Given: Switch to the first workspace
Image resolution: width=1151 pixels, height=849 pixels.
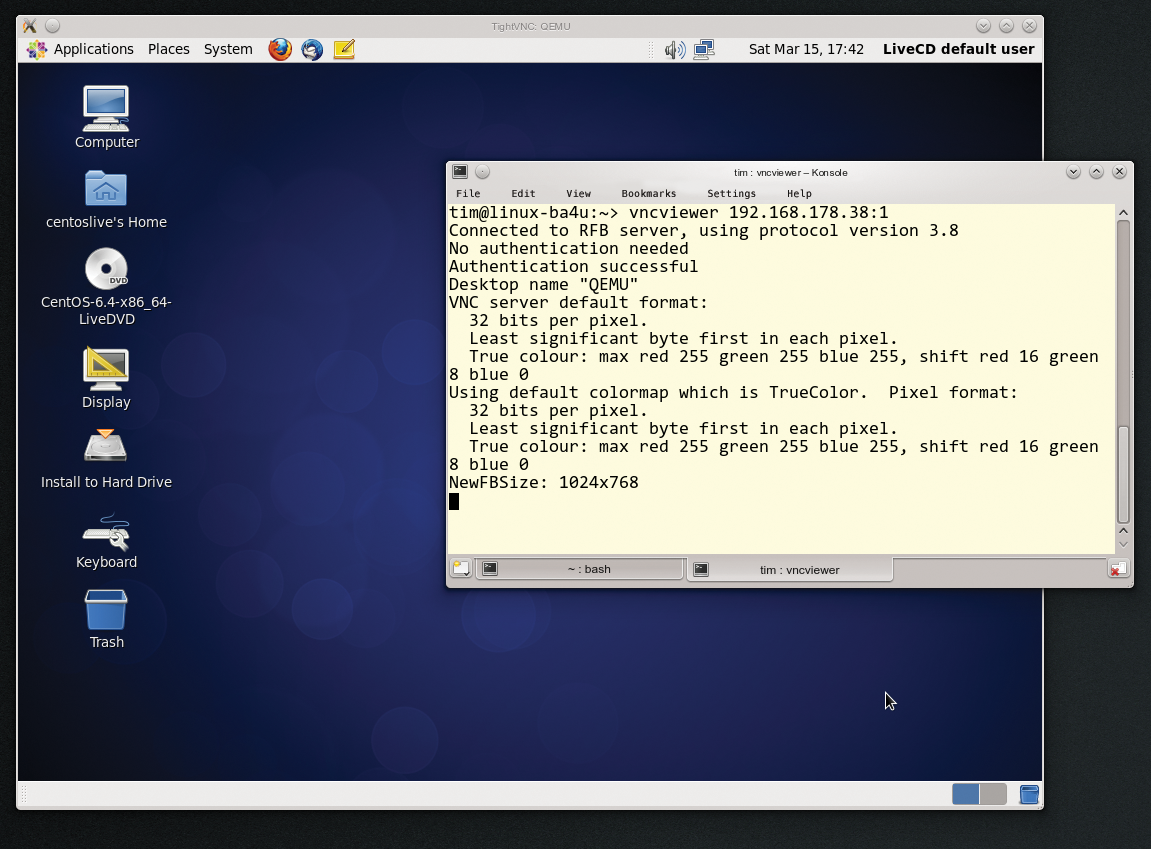Looking at the screenshot, I should coord(966,794).
